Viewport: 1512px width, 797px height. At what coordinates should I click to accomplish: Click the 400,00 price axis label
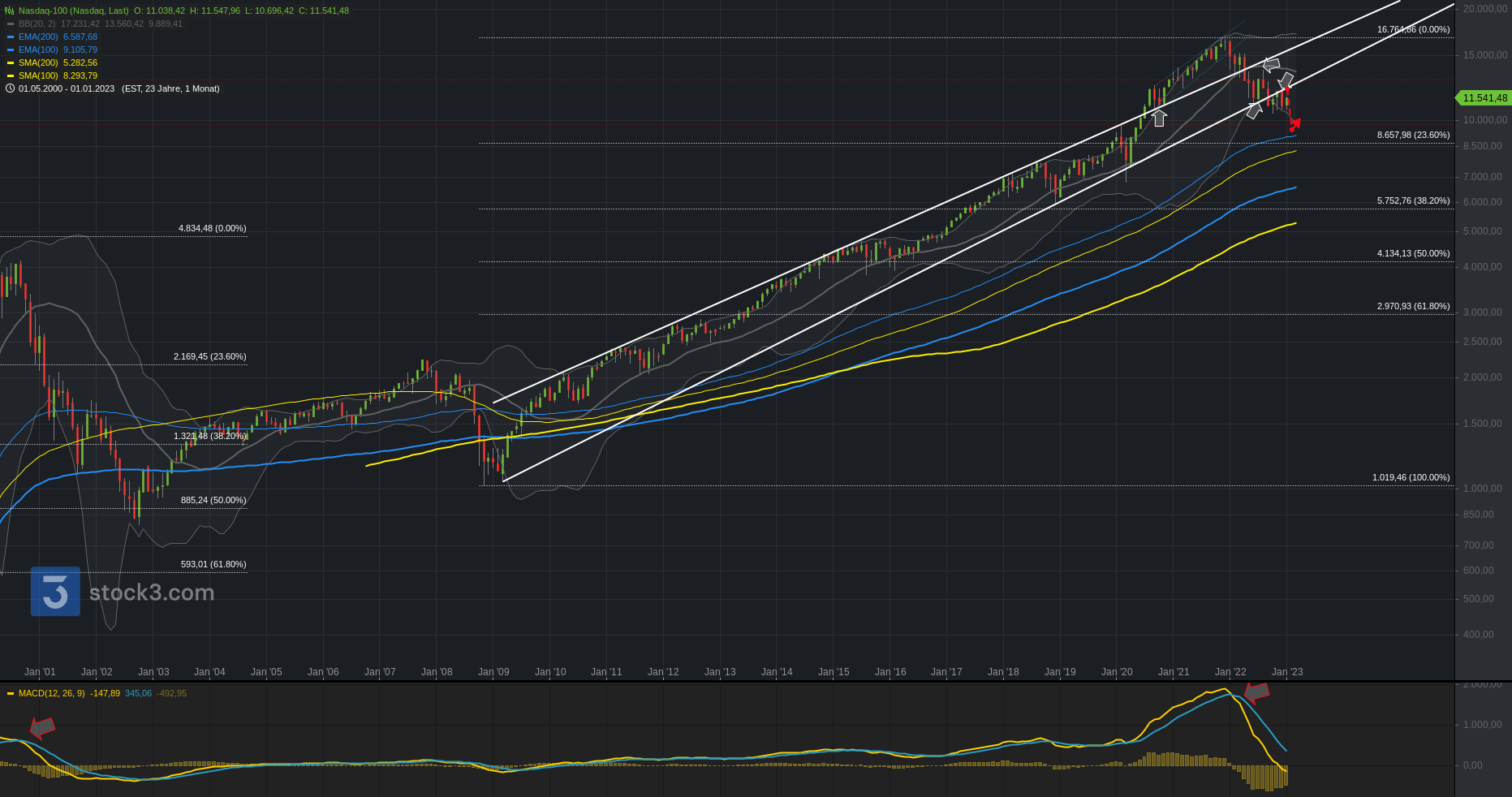point(1478,635)
